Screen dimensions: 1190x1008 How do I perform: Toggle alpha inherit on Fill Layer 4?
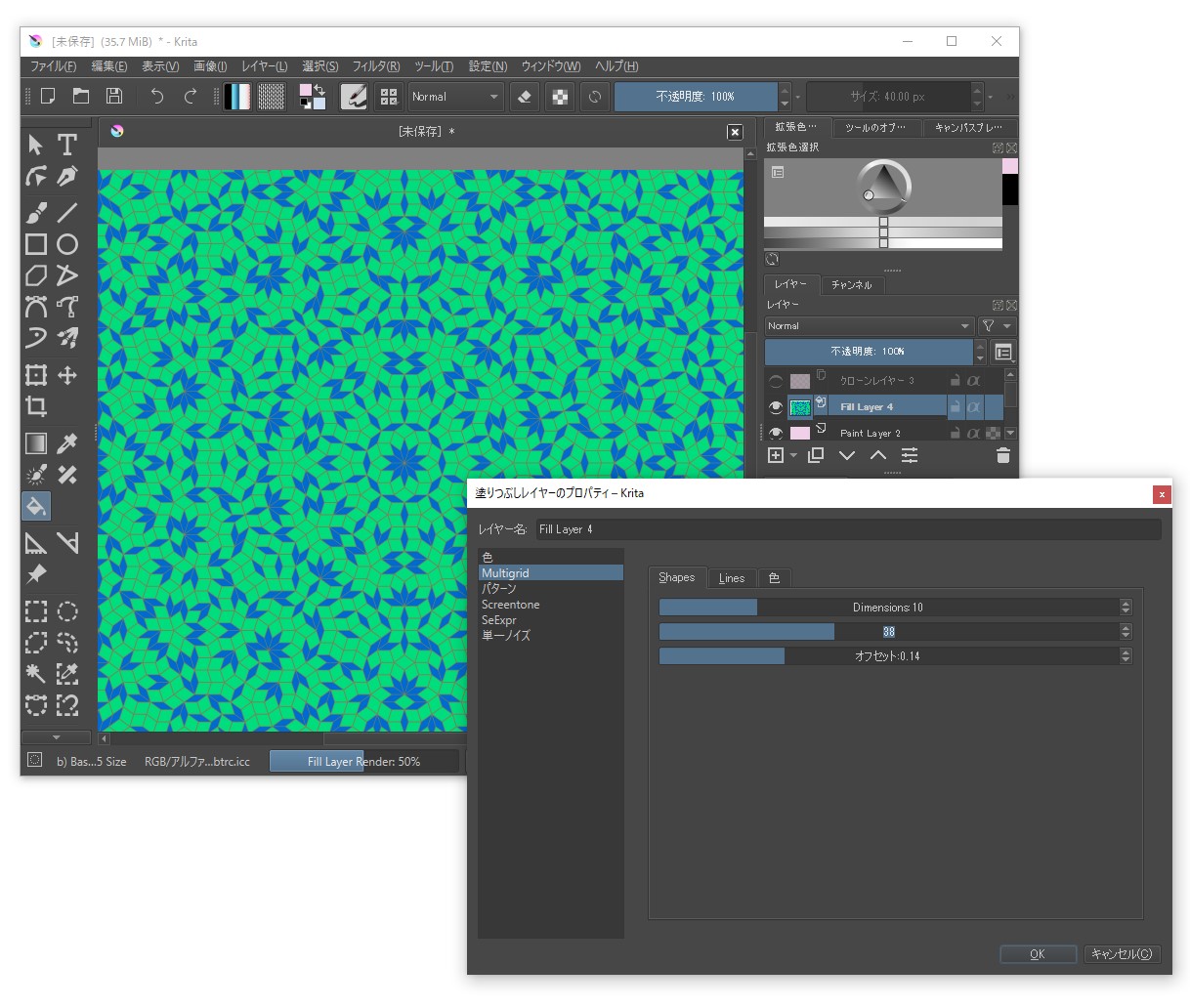click(x=973, y=406)
